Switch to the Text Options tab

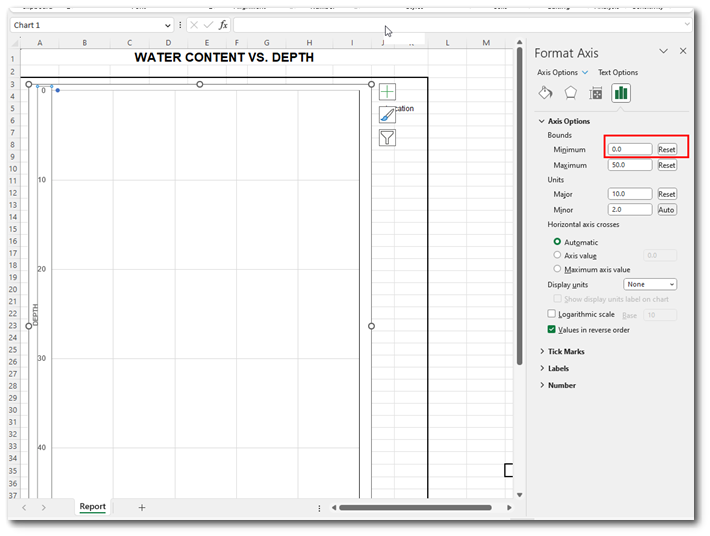tap(617, 72)
